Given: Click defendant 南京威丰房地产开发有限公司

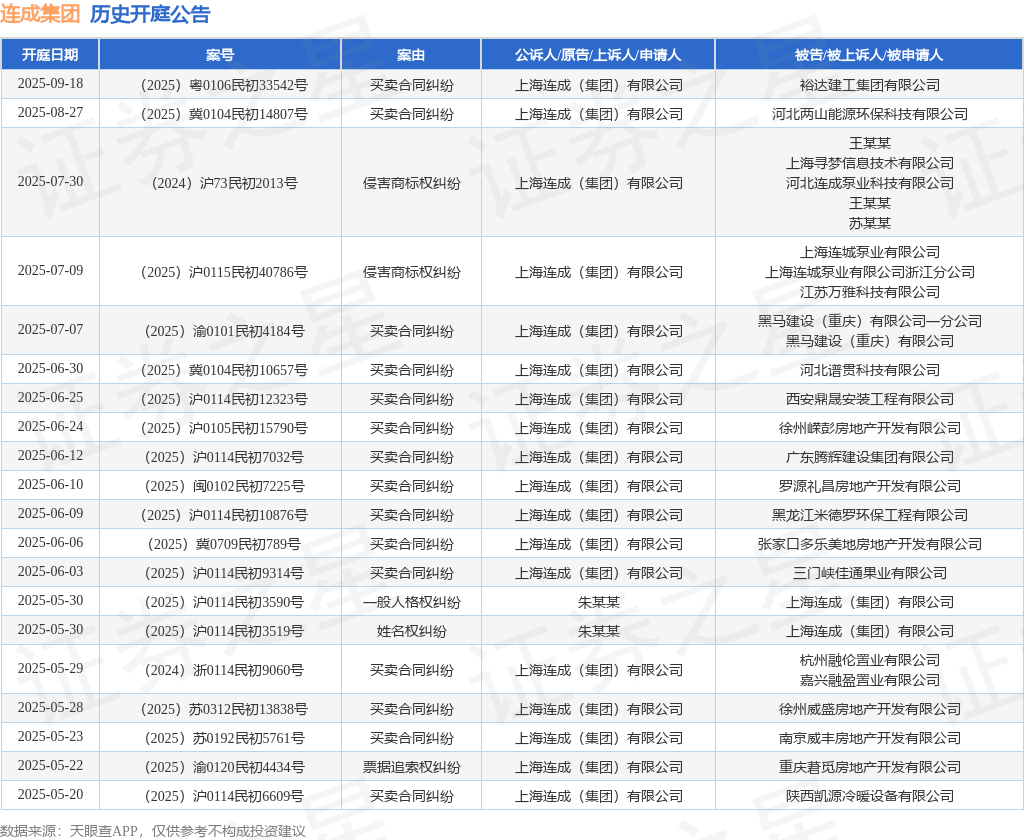Looking at the screenshot, I should (x=869, y=737).
